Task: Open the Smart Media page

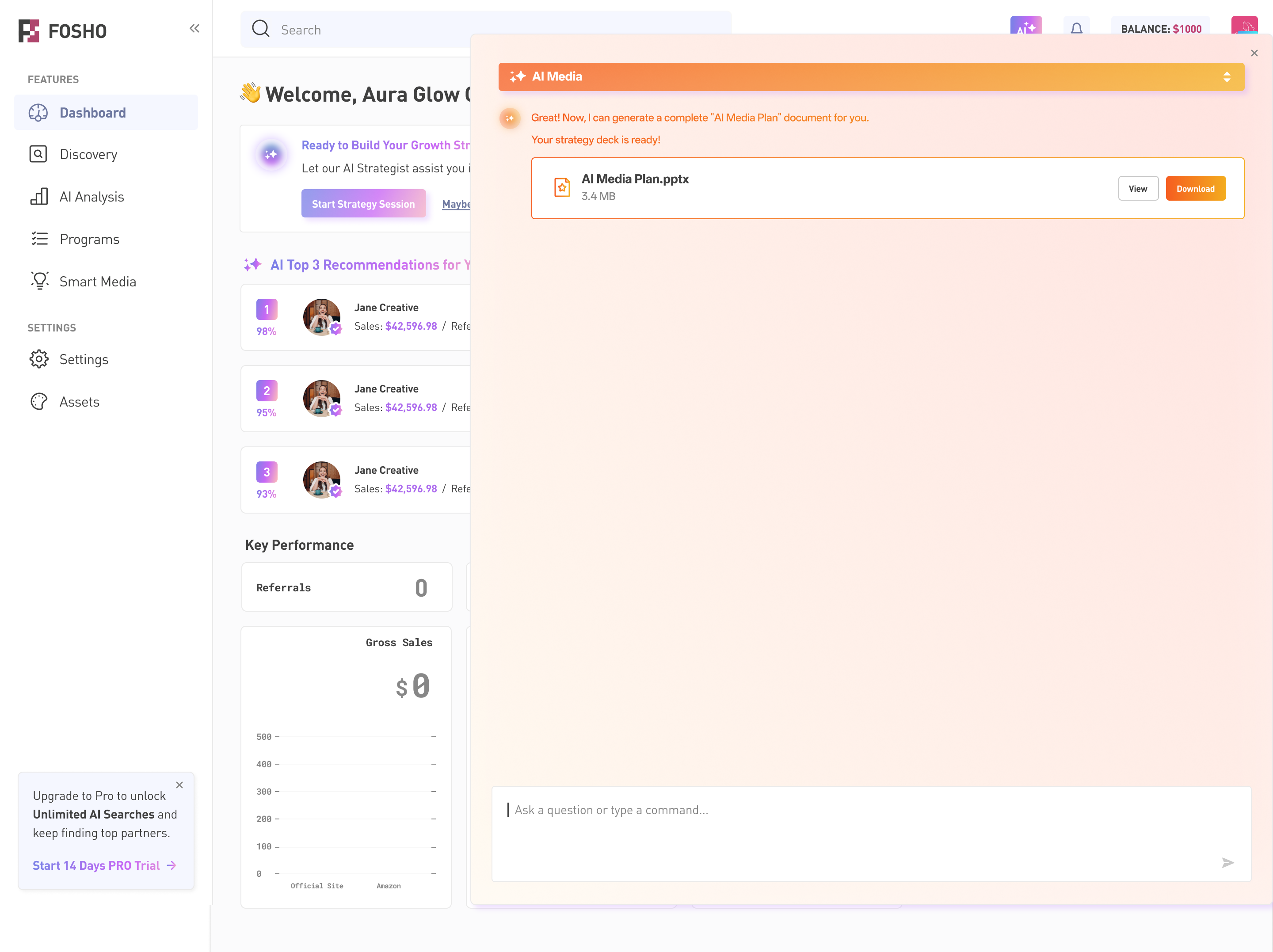Action: [106, 282]
